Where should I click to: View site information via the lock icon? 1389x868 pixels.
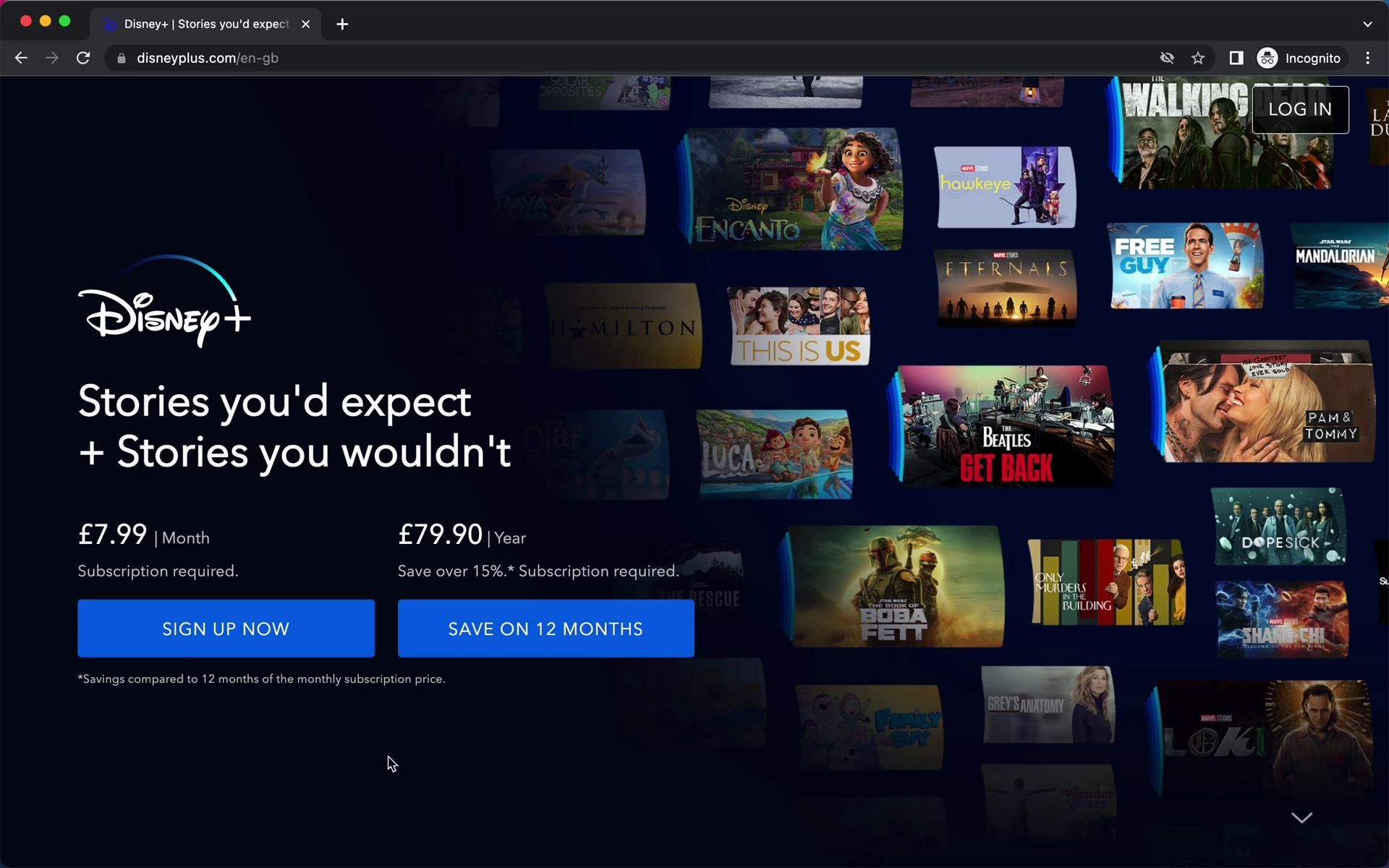(x=121, y=58)
